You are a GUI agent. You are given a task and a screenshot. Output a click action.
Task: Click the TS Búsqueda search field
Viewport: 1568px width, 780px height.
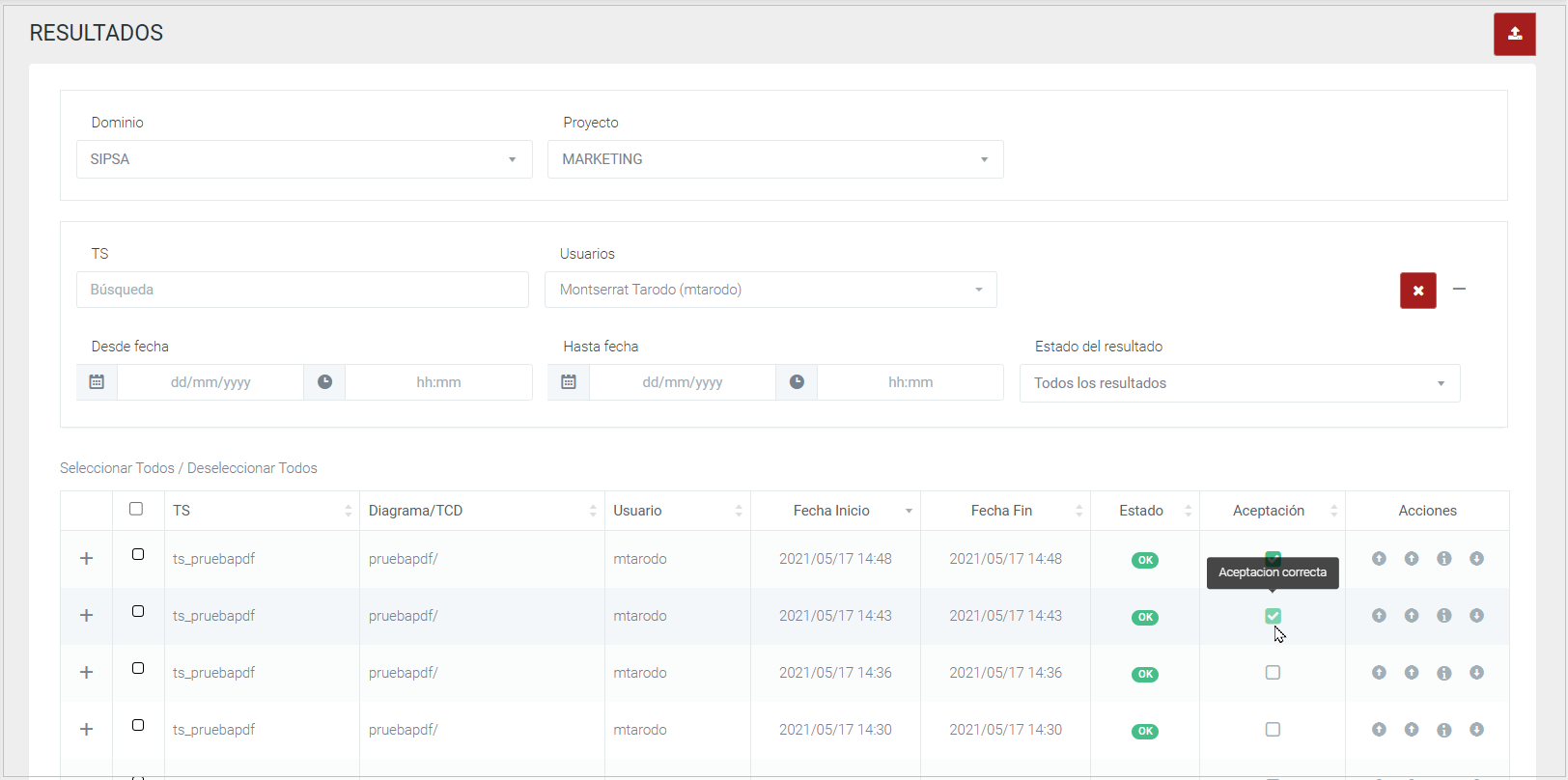tap(302, 290)
